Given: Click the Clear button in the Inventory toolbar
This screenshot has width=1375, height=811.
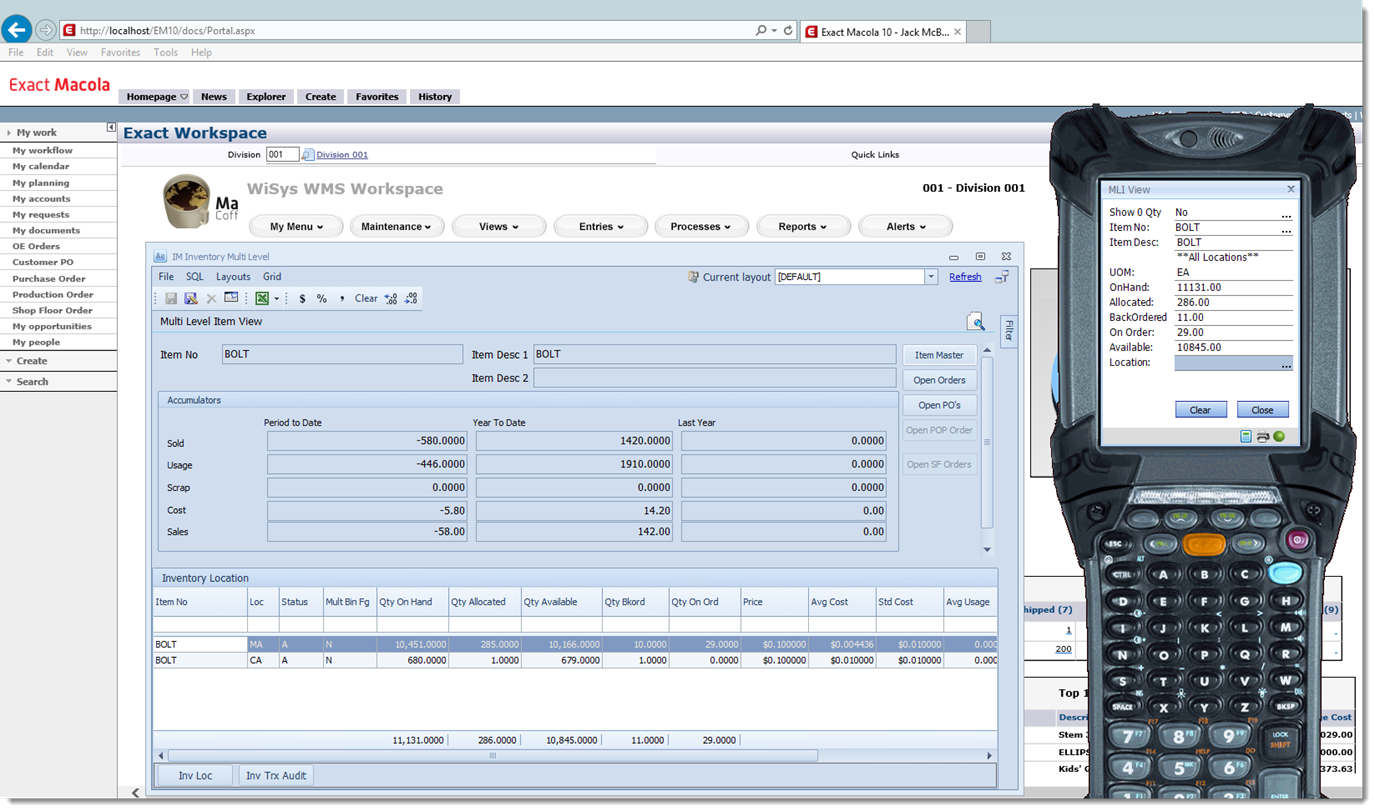Looking at the screenshot, I should [x=366, y=298].
